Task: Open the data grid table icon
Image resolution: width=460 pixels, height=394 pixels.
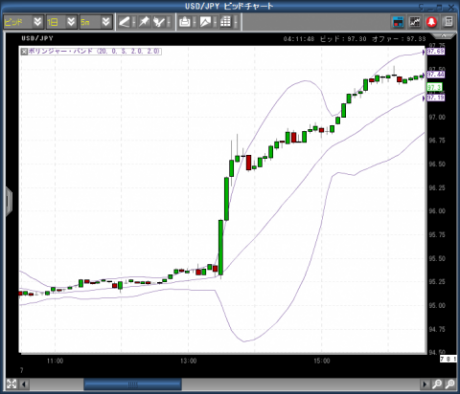Action: click(x=226, y=22)
